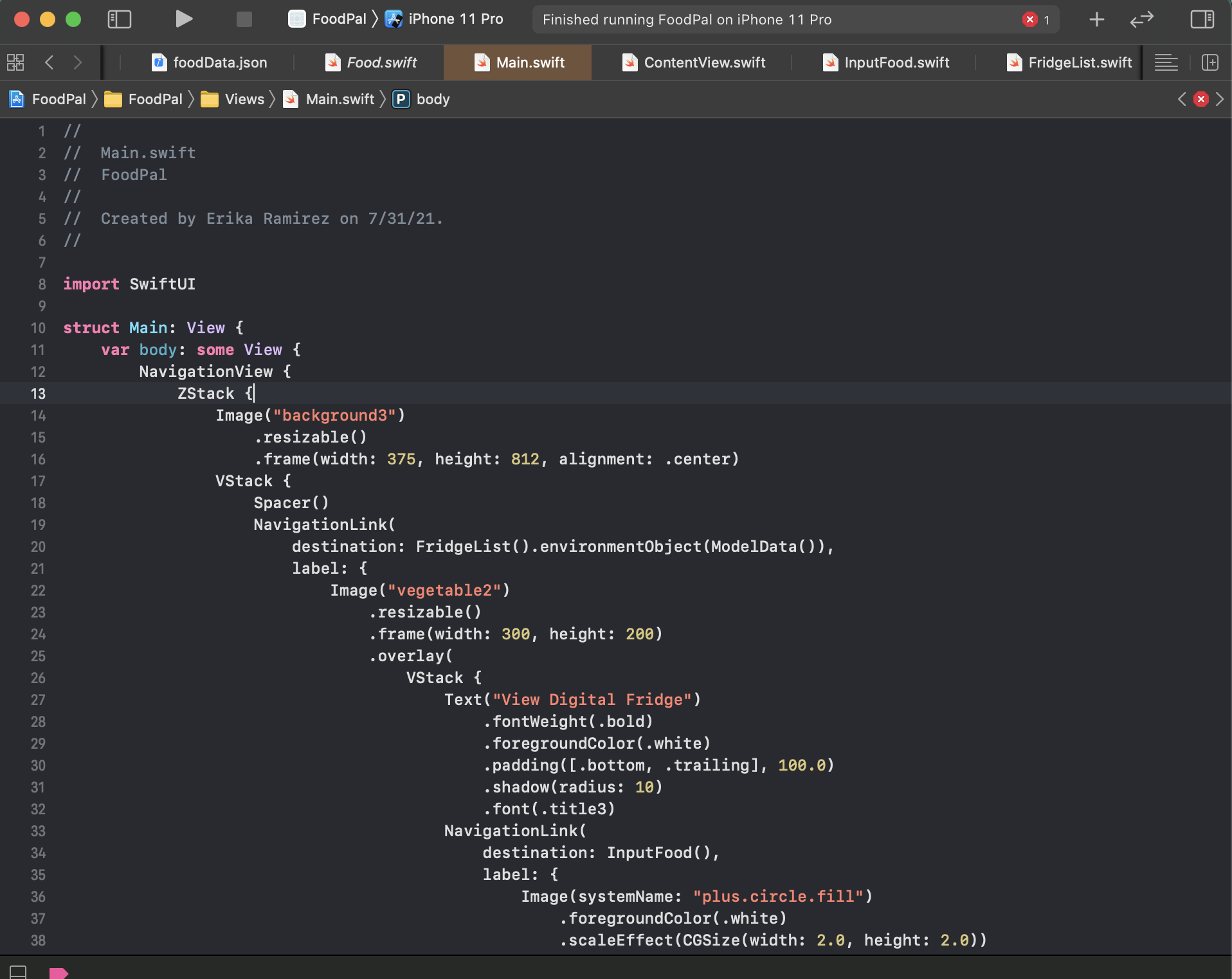
Task: Stop the running build
Action: [x=244, y=19]
